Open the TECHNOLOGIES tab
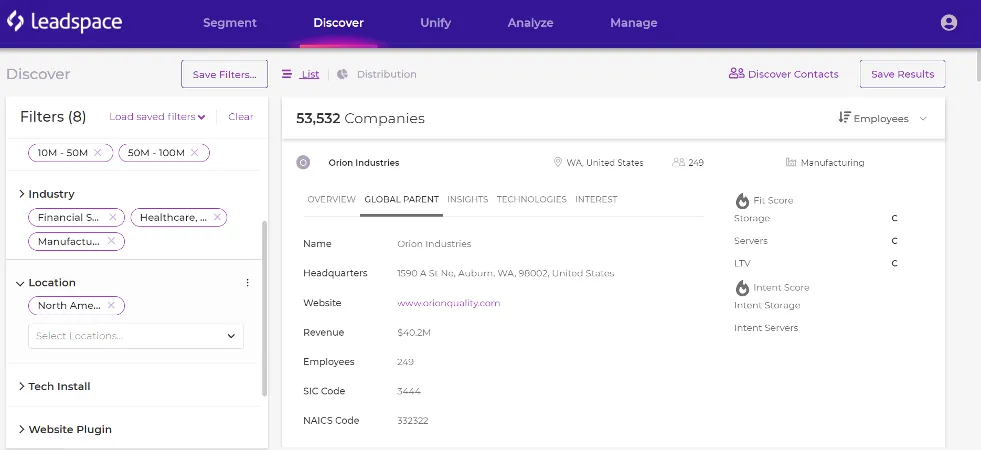Image resolution: width=982 pixels, height=450 pixels. tap(532, 199)
